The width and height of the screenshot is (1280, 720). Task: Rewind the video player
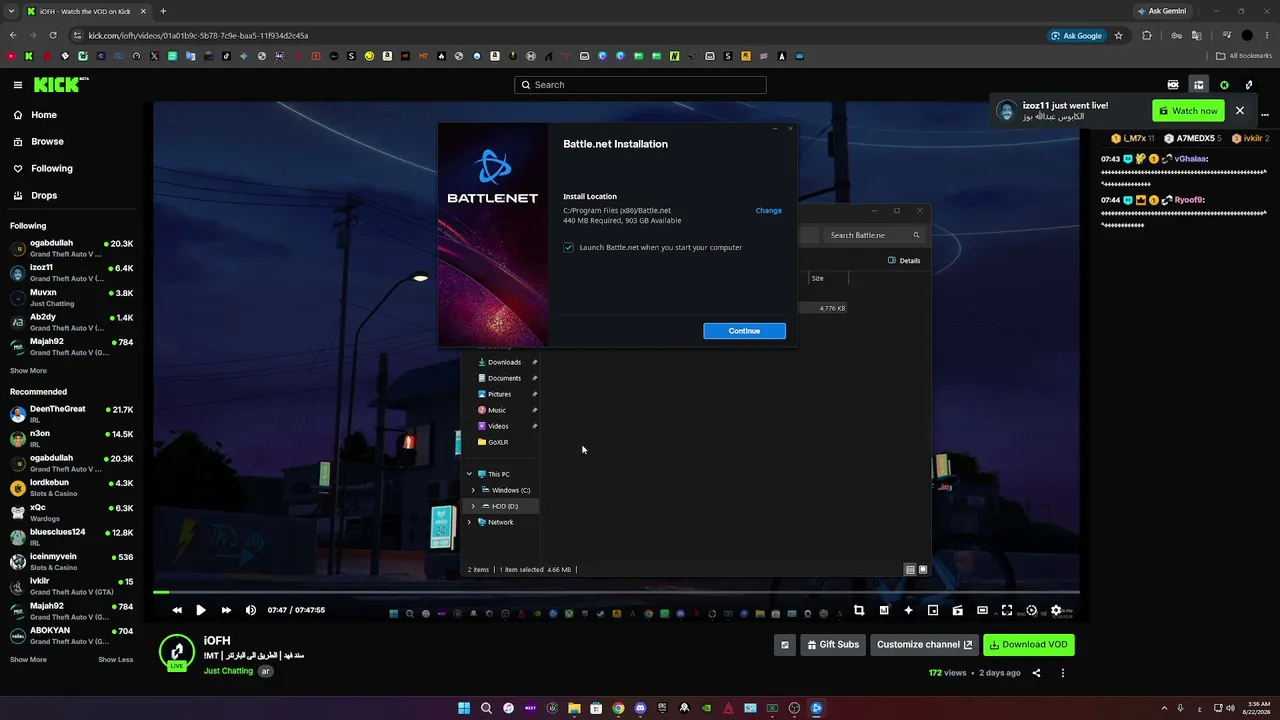pyautogui.click(x=177, y=610)
